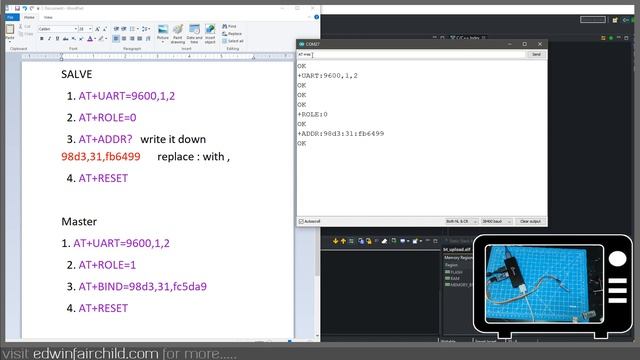640x360 pixels.
Task: Click the Save icon in WordPad title bar
Action: tap(17, 8)
